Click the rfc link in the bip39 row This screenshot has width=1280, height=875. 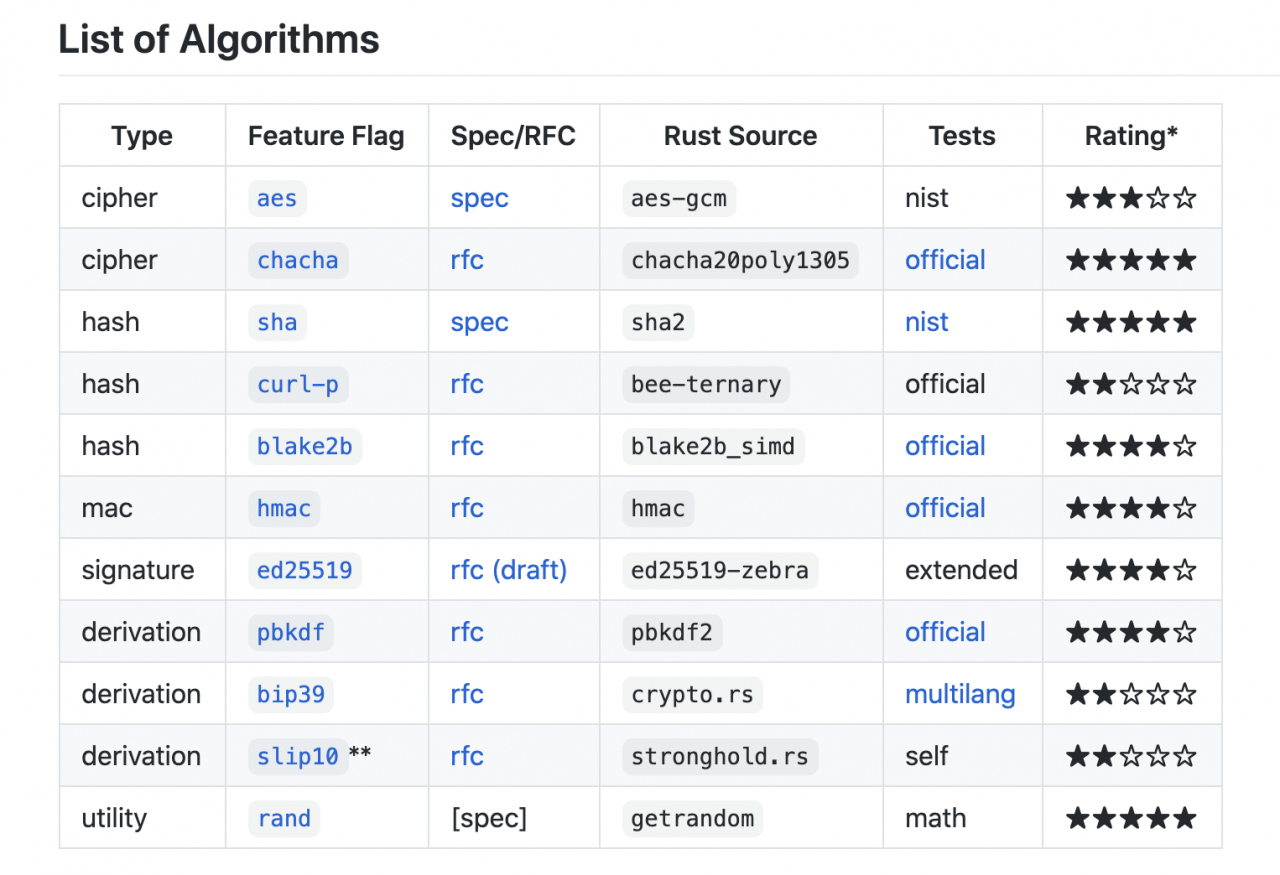(x=467, y=694)
